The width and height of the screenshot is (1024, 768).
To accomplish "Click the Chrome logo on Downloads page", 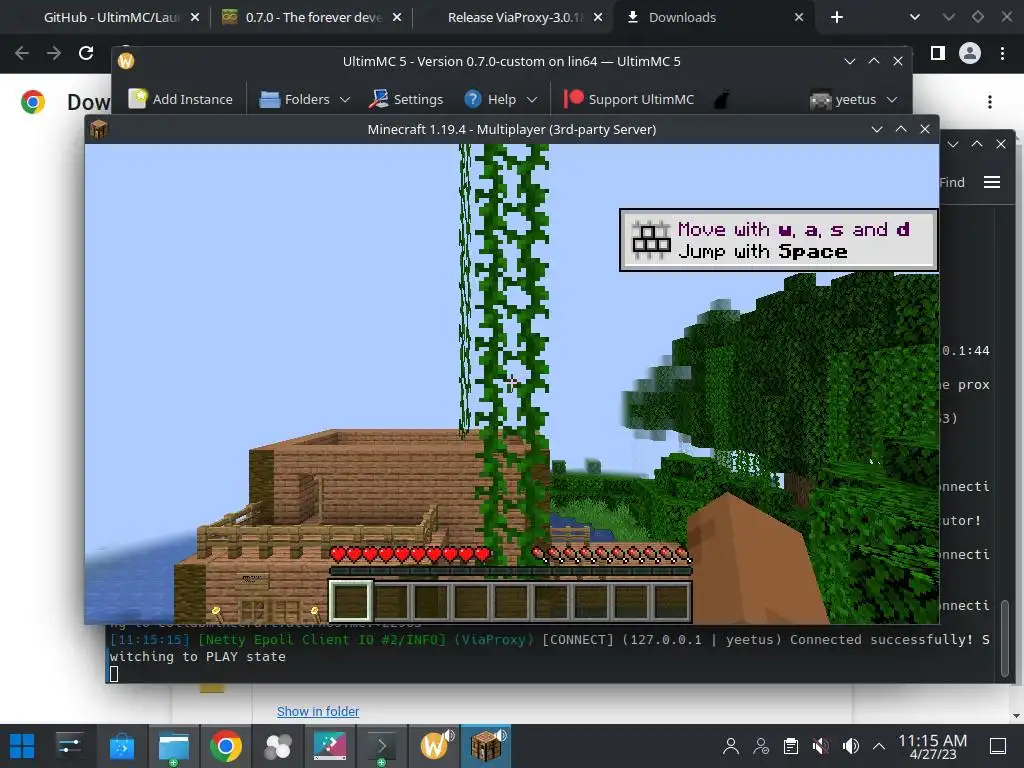I will 33,102.
